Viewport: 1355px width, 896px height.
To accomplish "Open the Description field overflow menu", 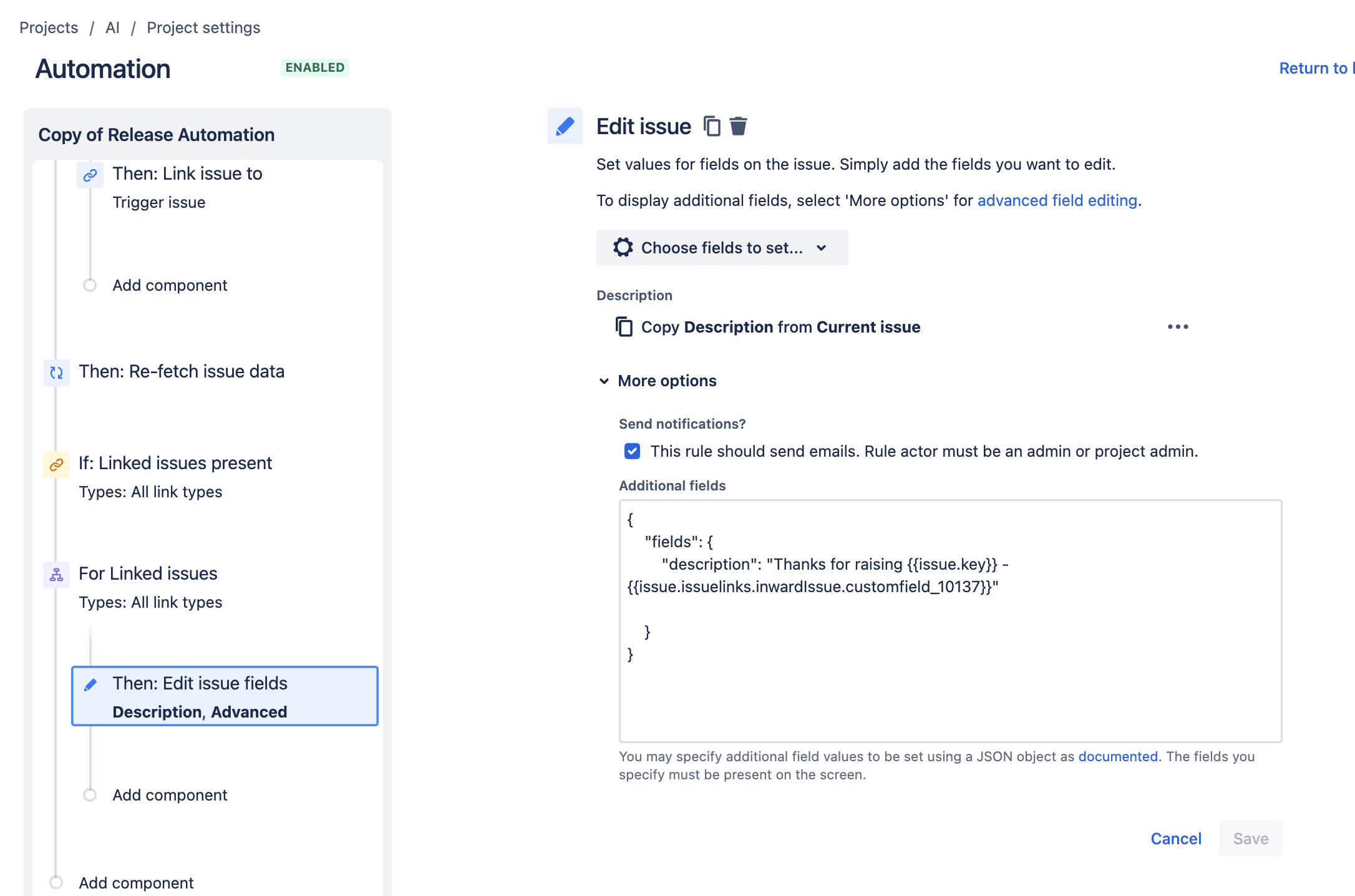I will 1177,326.
